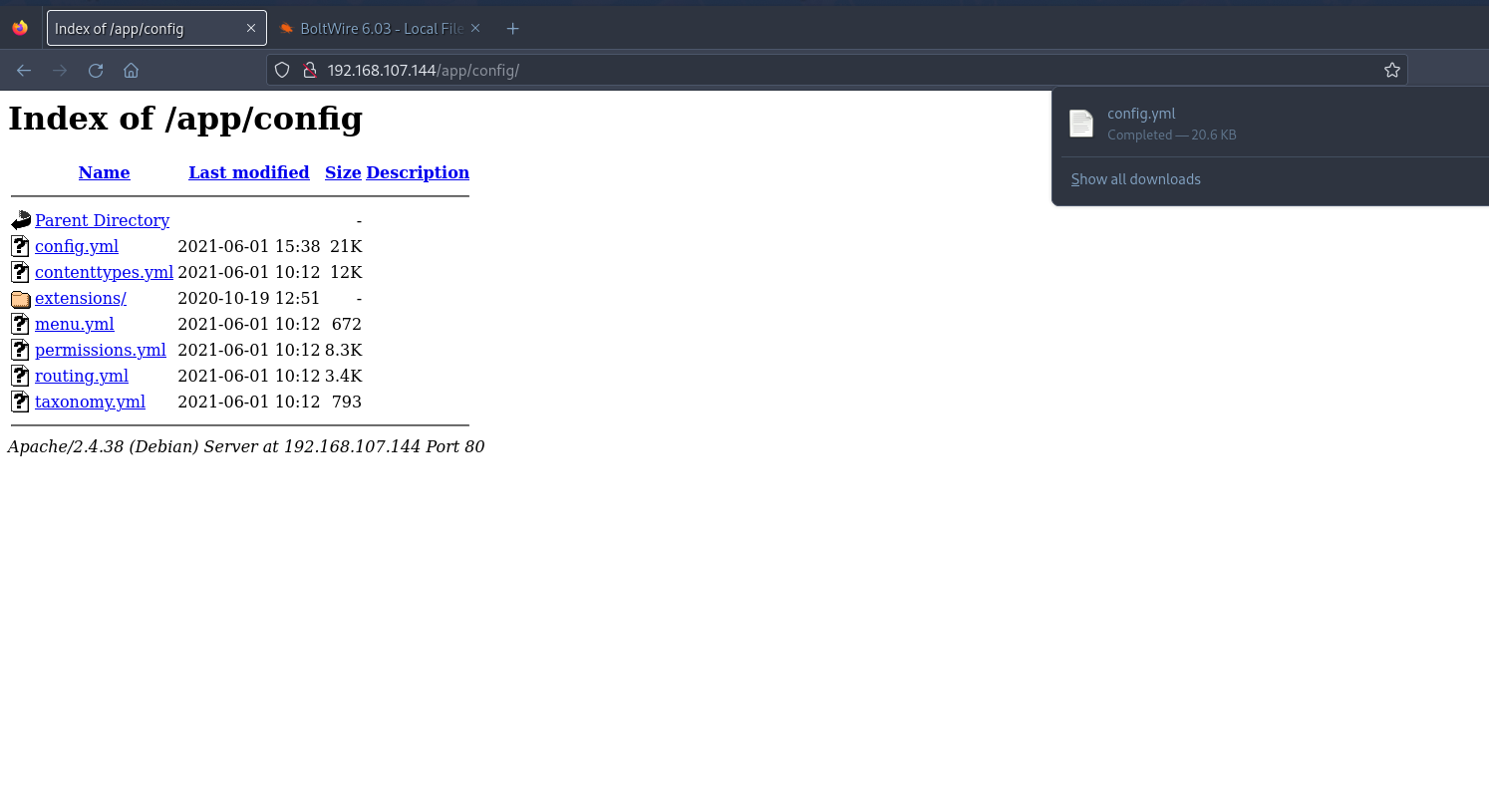Click extensions date 2020-10-19 12:51
1489x812 pixels.
[249, 298]
